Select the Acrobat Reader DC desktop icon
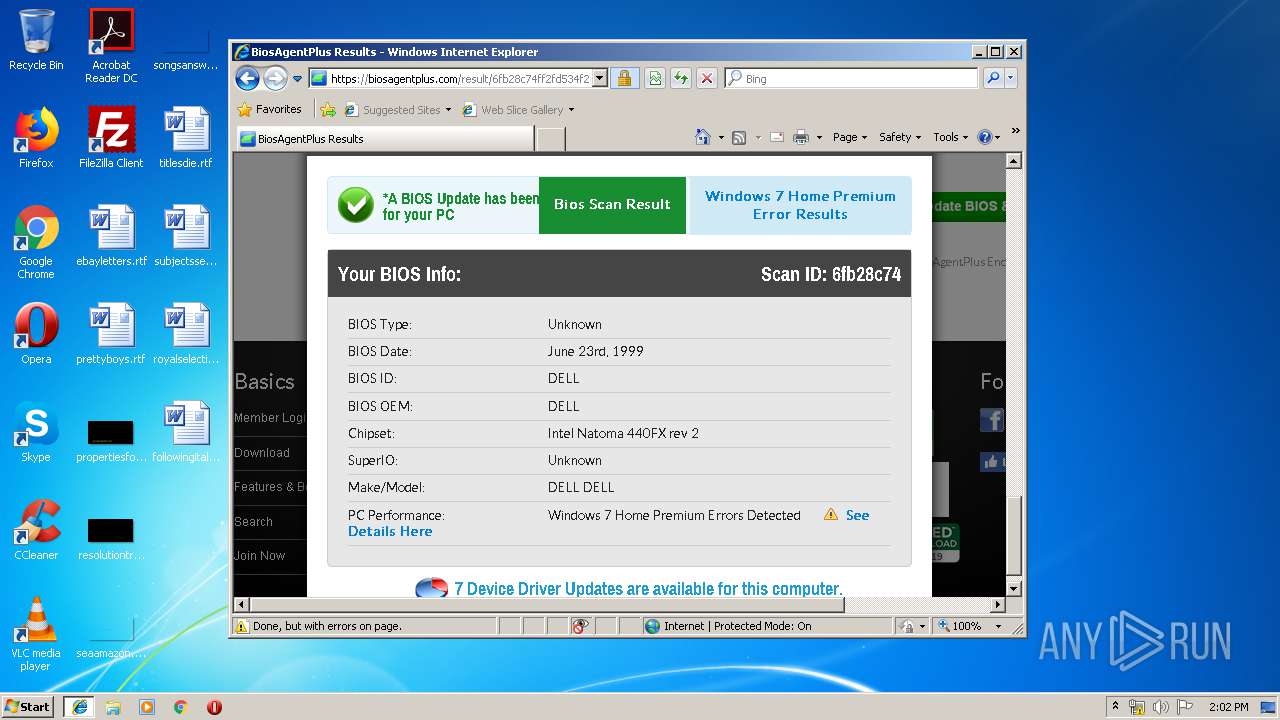Image resolution: width=1280 pixels, height=720 pixels. (111, 46)
